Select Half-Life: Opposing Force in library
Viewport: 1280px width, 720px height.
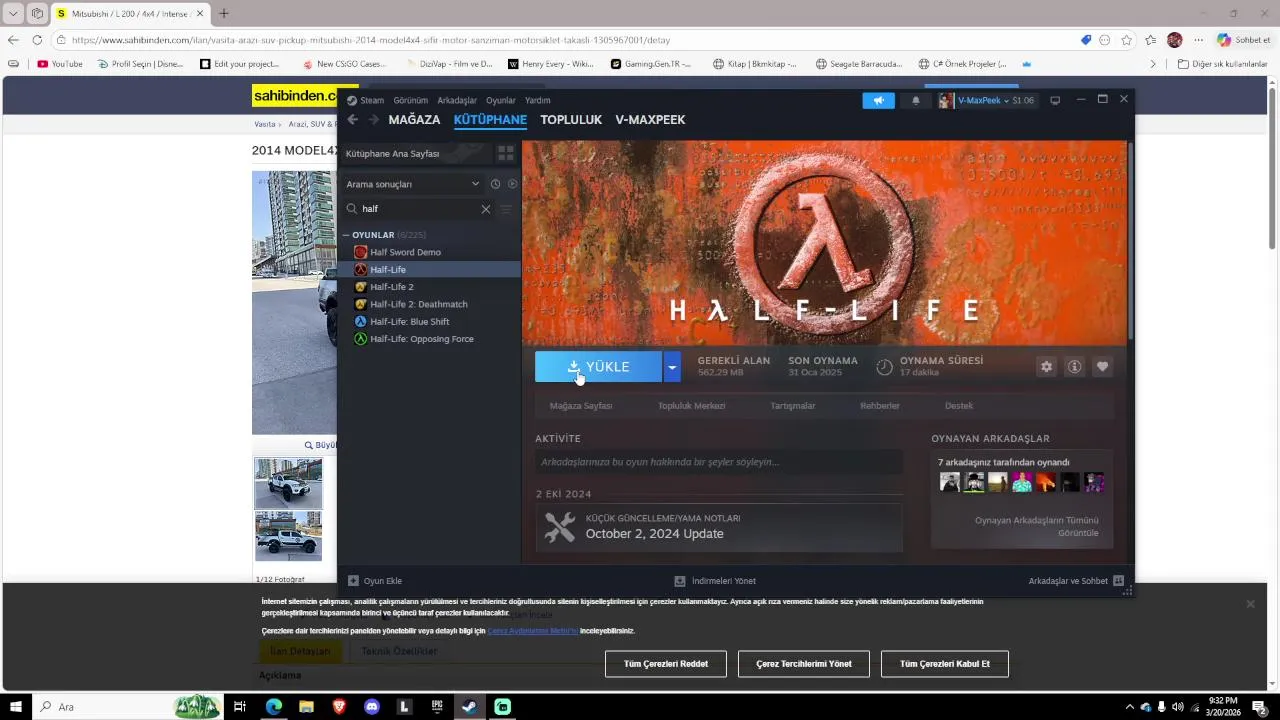[x=429, y=339]
